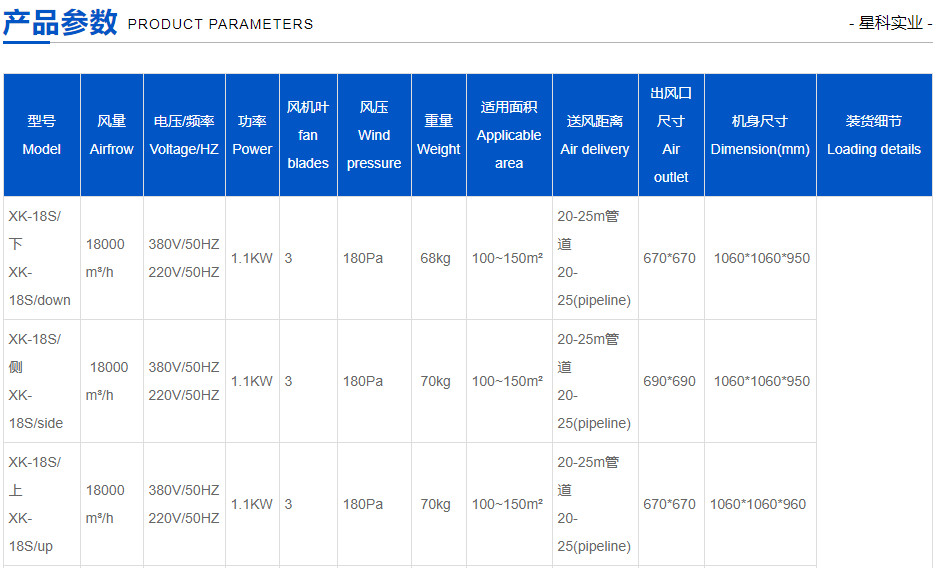Click the Voltage/HZ header cell

[x=184, y=135]
